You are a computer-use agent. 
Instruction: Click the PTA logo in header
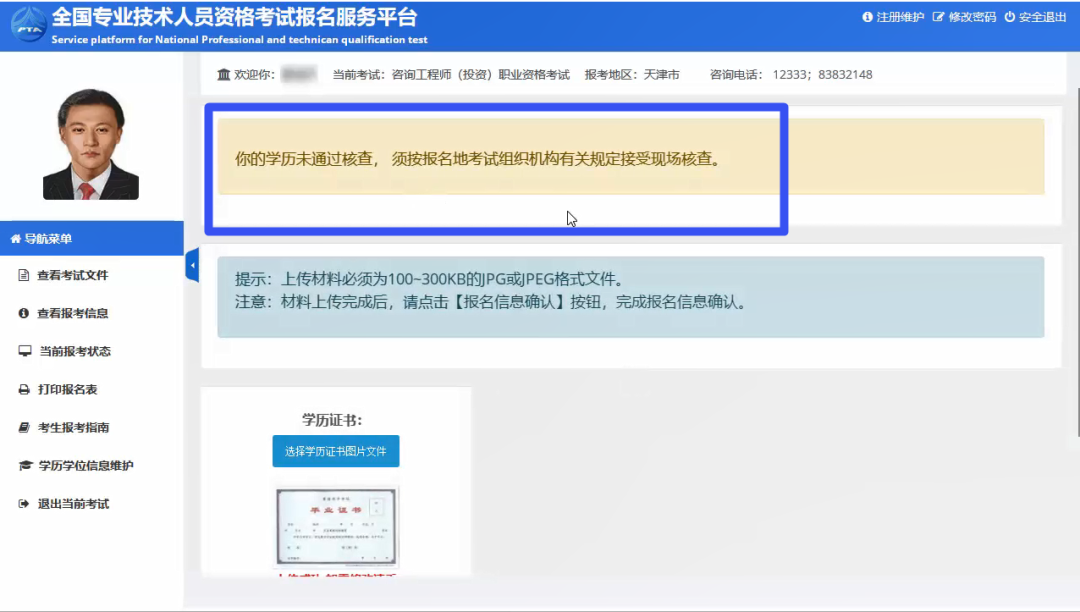click(x=28, y=26)
